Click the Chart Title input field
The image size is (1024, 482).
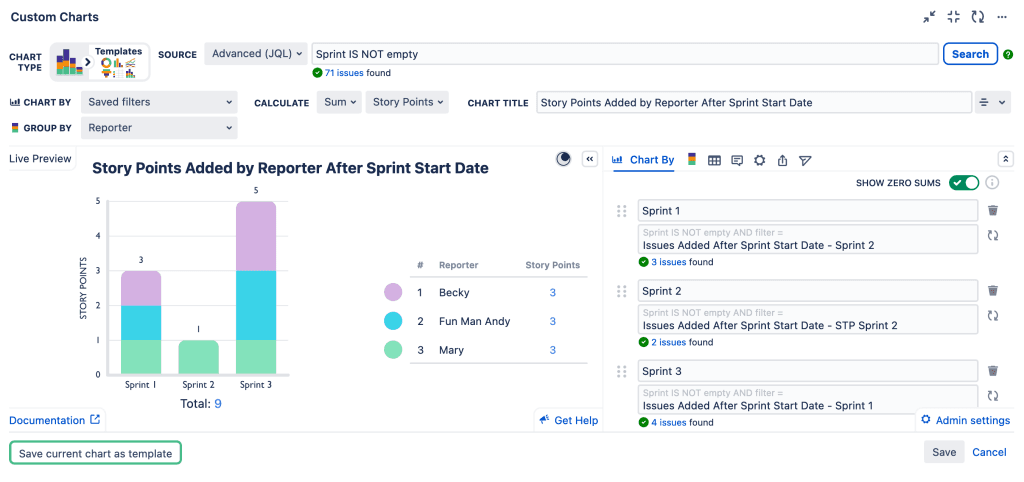click(x=753, y=102)
